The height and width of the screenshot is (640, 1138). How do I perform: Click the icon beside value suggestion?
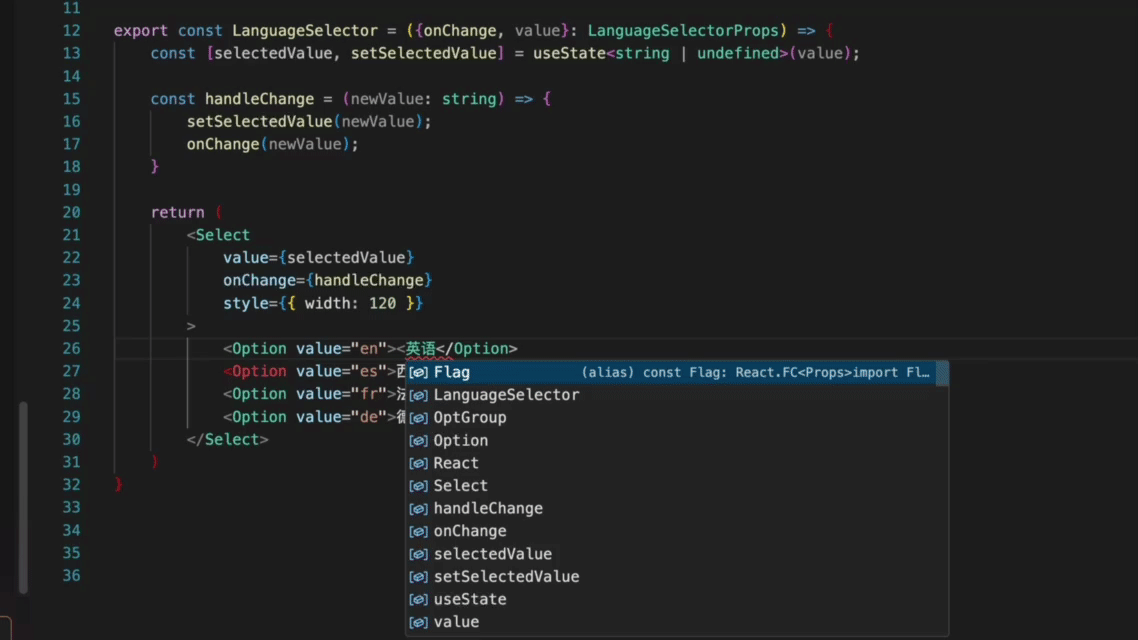(x=419, y=623)
